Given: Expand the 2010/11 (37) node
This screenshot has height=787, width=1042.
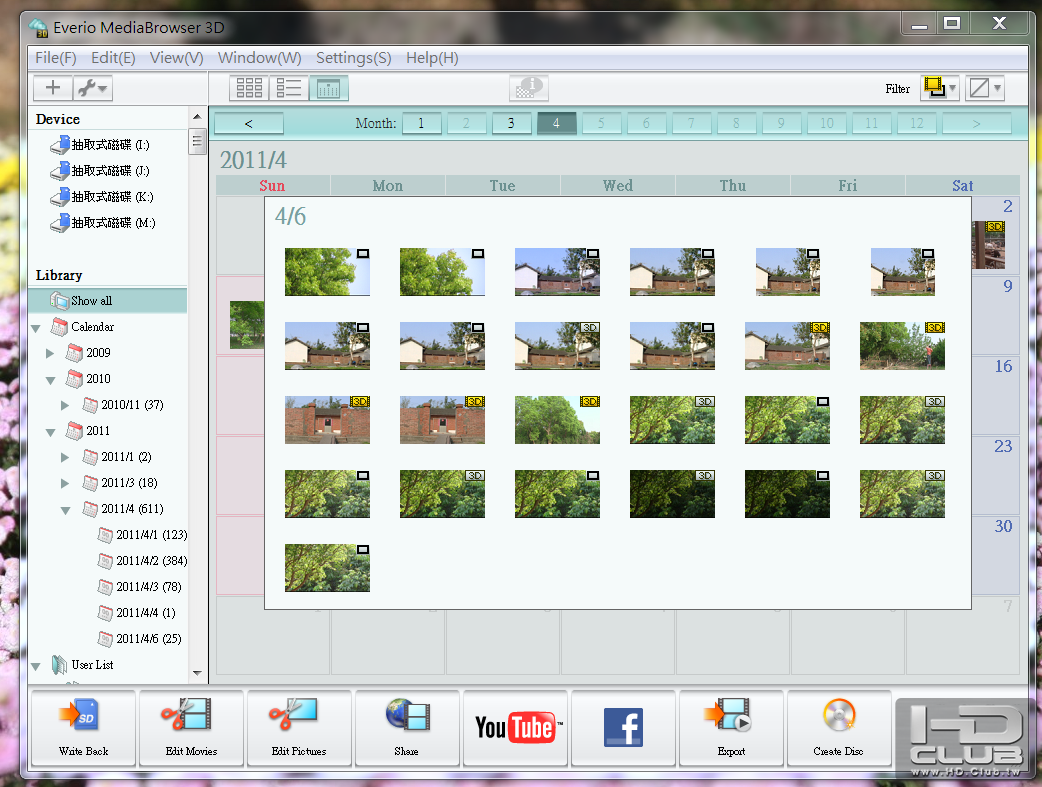Looking at the screenshot, I should [64, 405].
